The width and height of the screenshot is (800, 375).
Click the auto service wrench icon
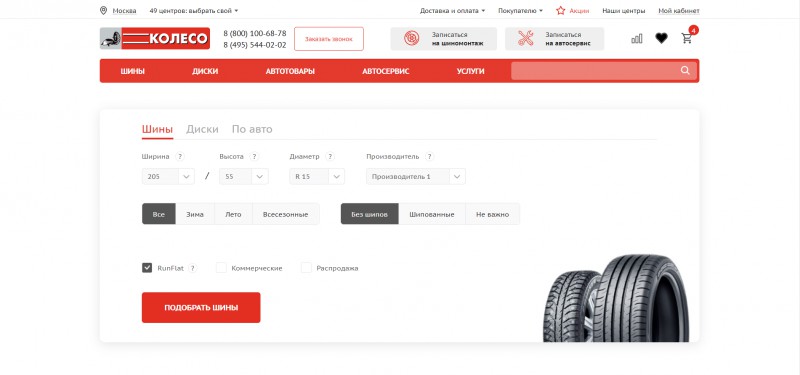tap(526, 38)
